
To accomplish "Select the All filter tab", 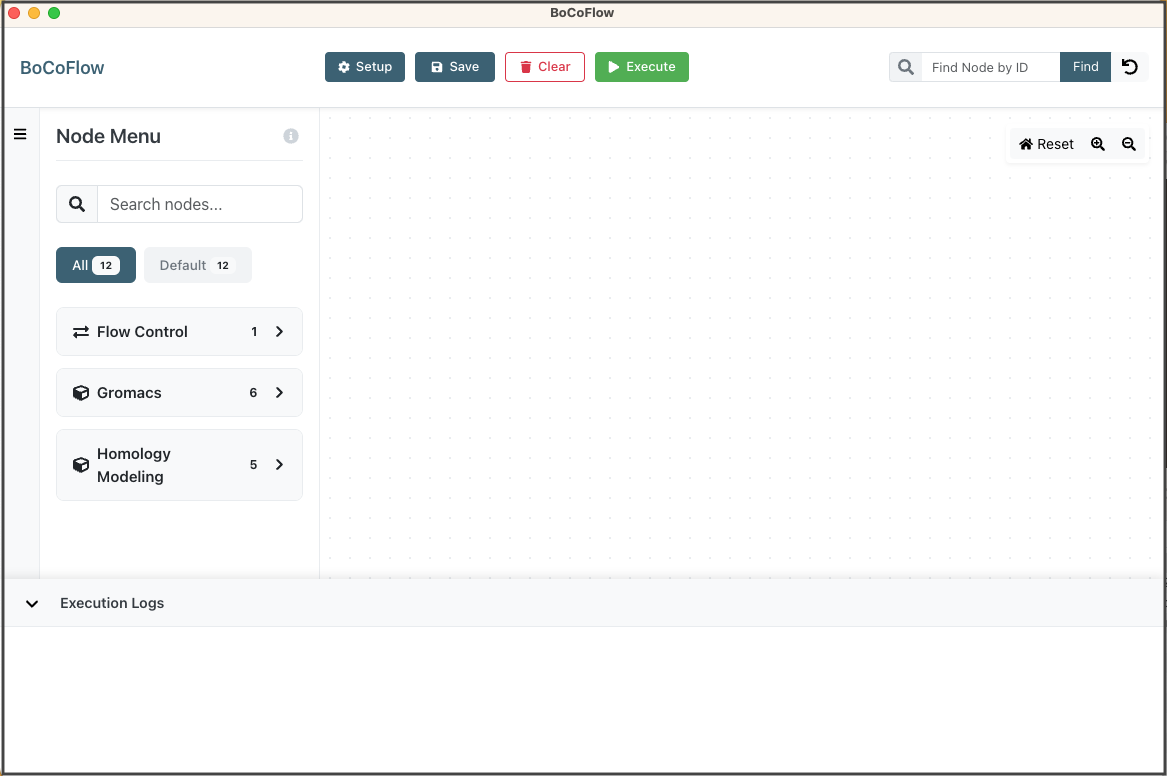I will click(x=96, y=265).
